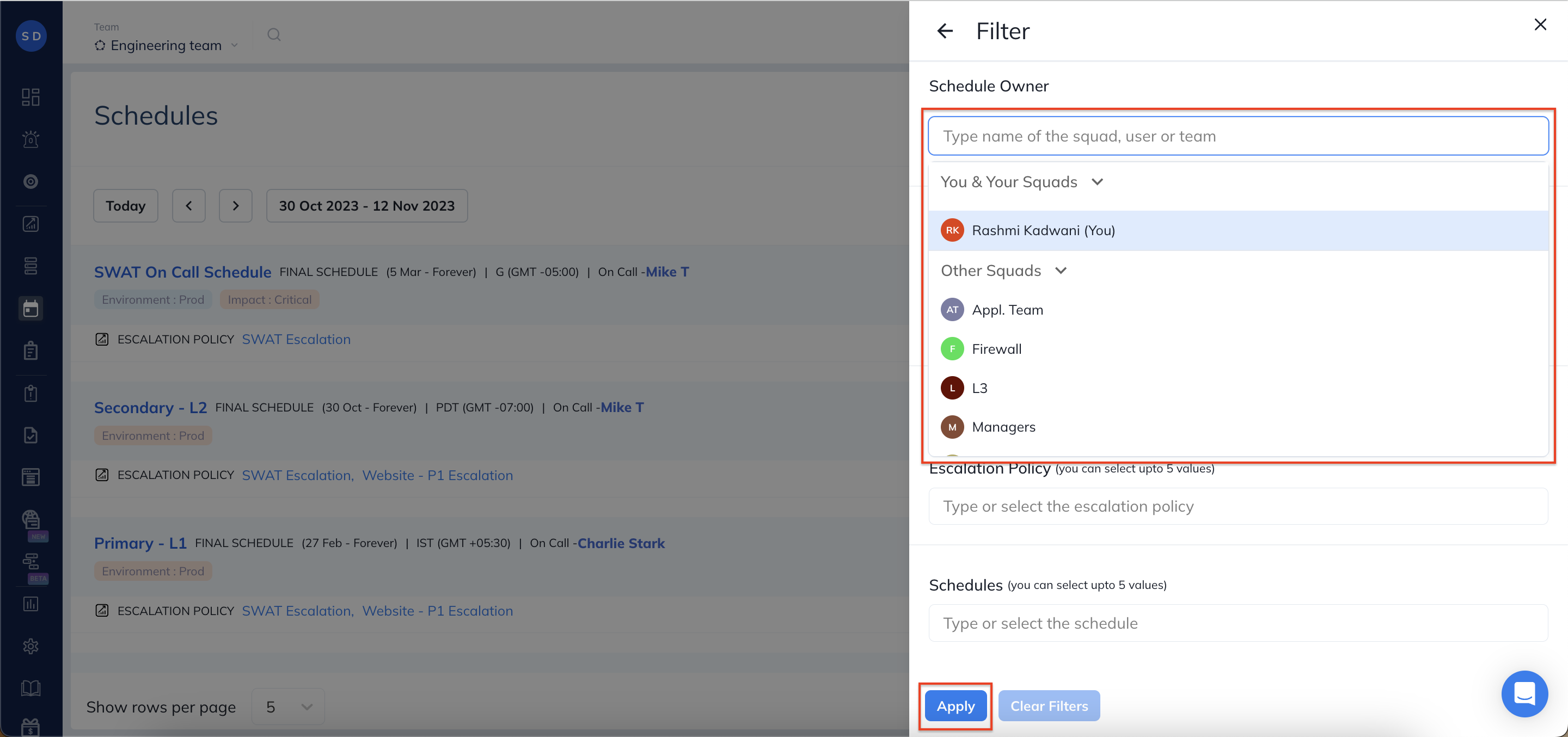
Task: Open the chat support bubble icon
Action: click(1523, 693)
